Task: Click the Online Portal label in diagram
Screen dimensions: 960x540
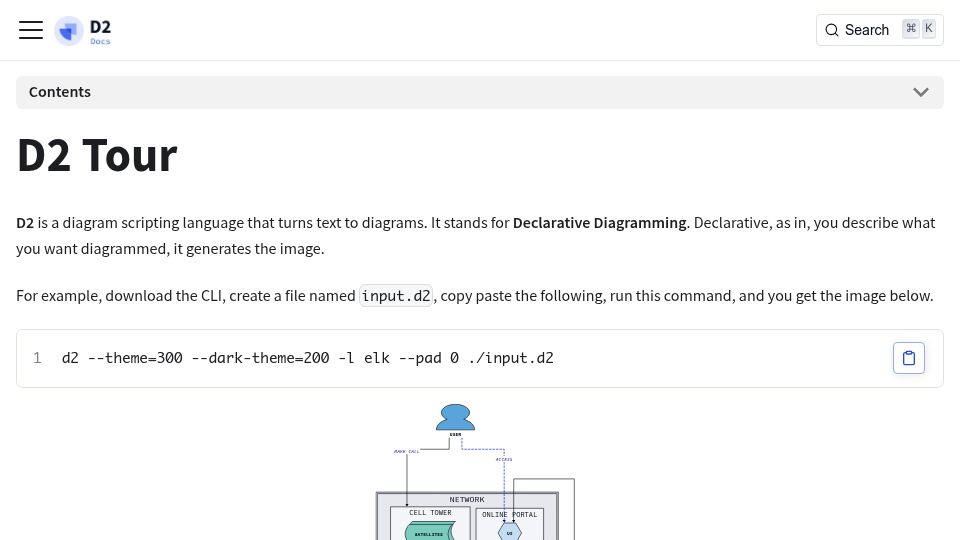Action: pyautogui.click(x=509, y=515)
